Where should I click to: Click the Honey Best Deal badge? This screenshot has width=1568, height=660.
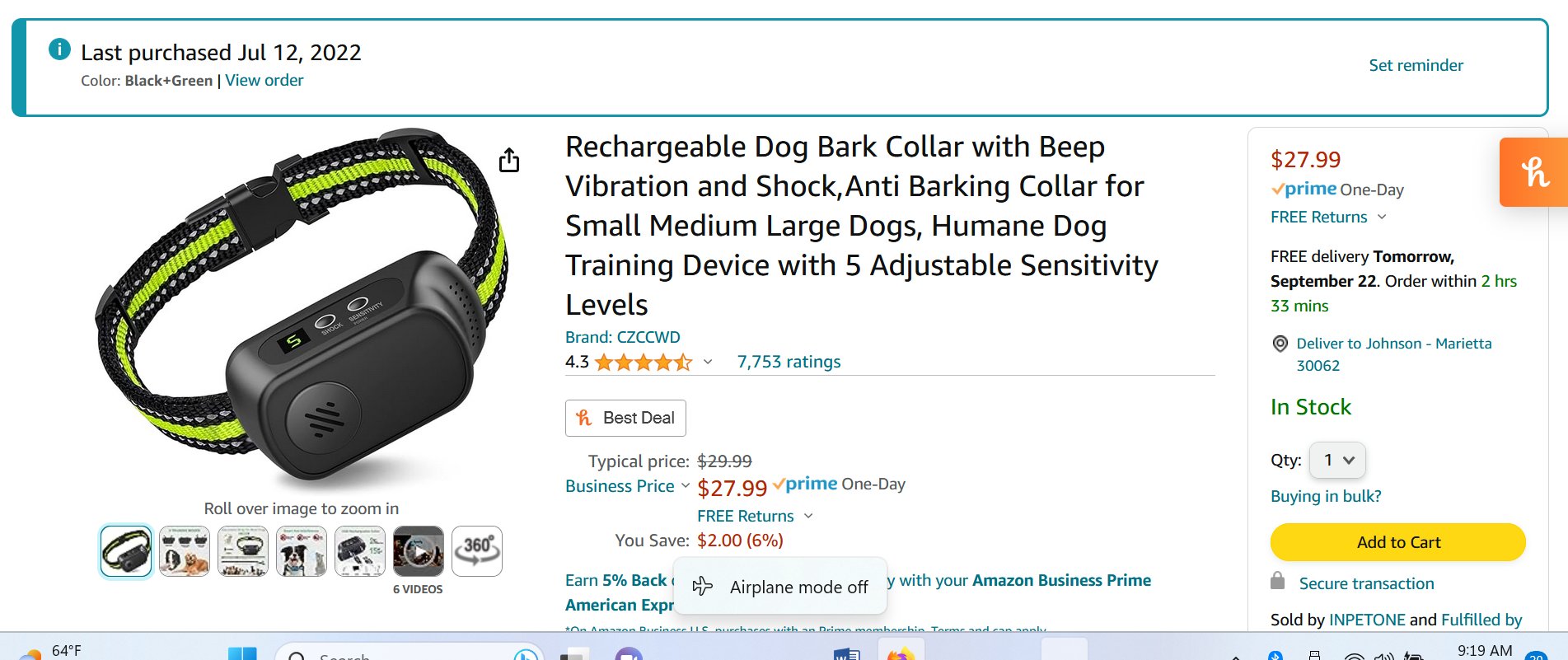[x=625, y=418]
